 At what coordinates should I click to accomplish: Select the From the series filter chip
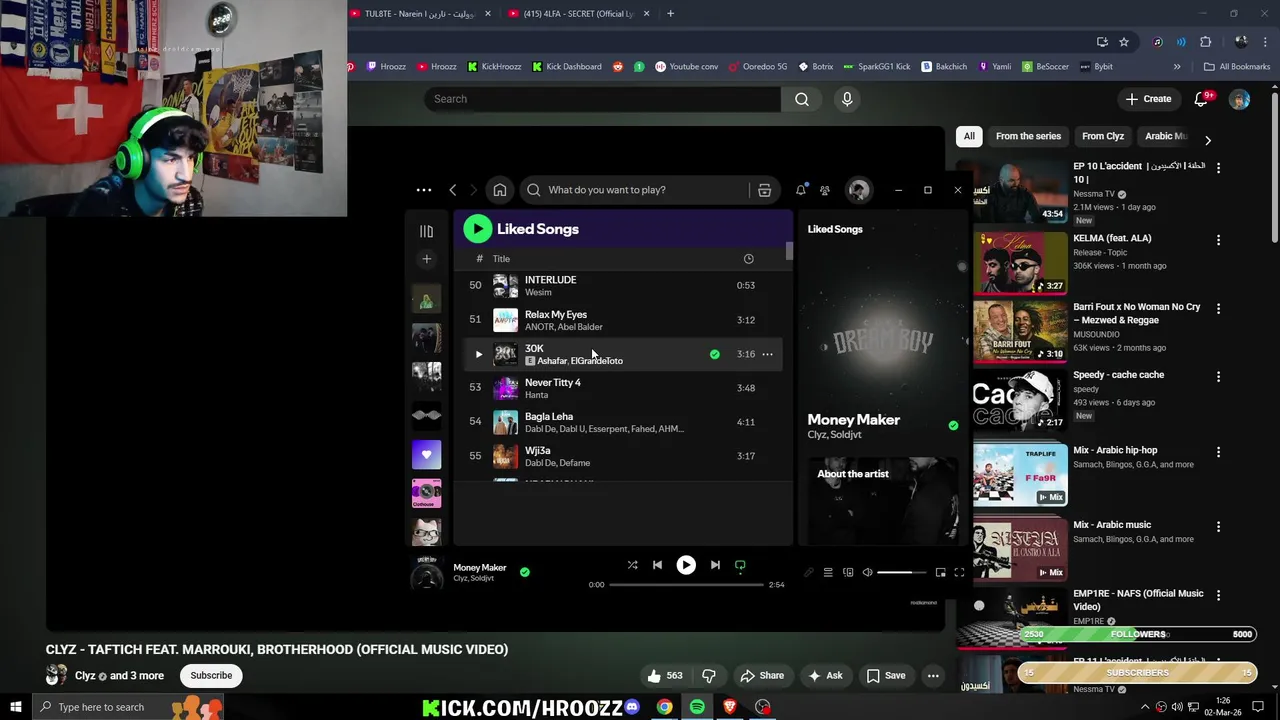pyautogui.click(x=1028, y=136)
